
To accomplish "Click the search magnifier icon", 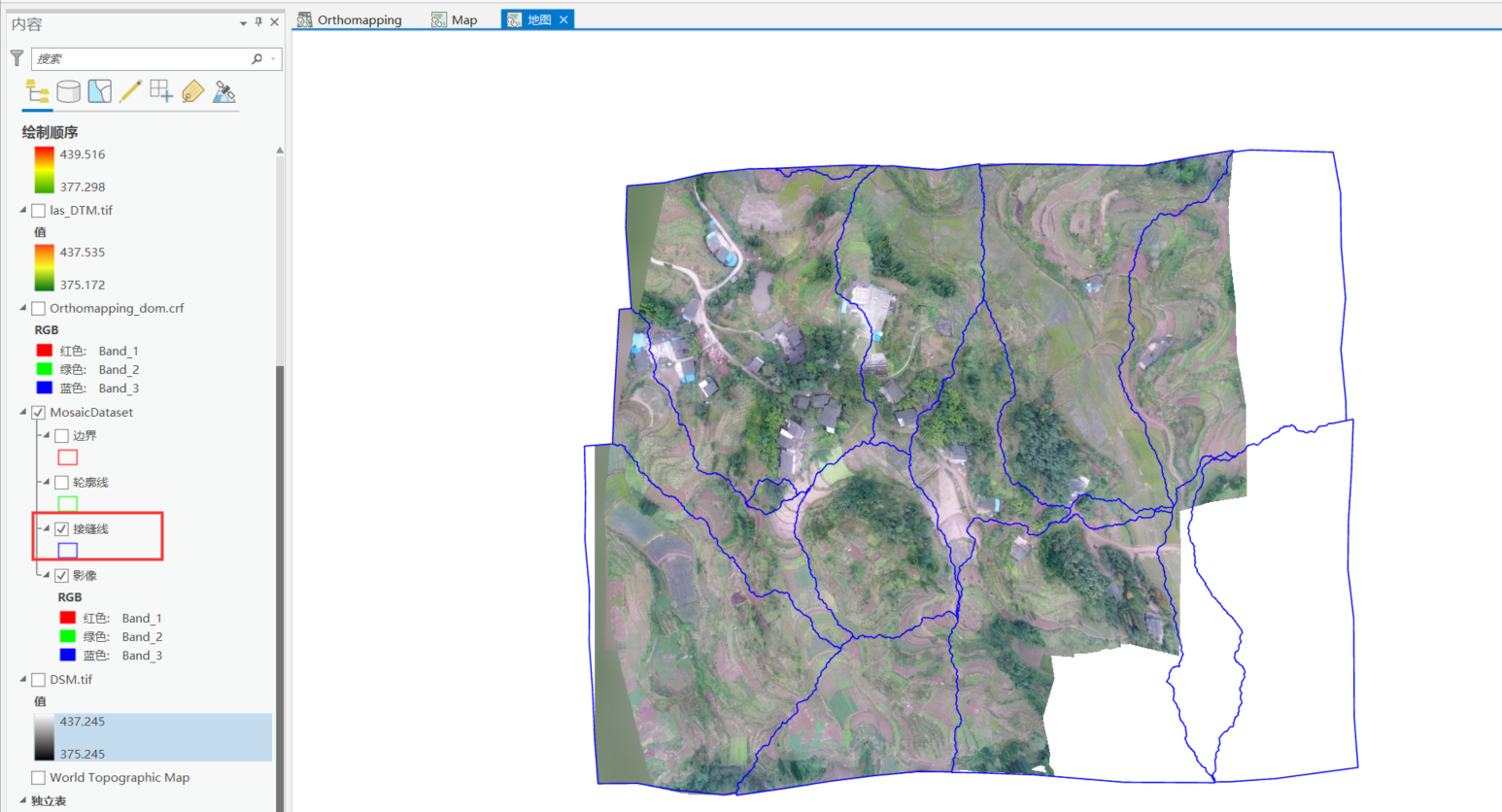I will (x=256, y=58).
